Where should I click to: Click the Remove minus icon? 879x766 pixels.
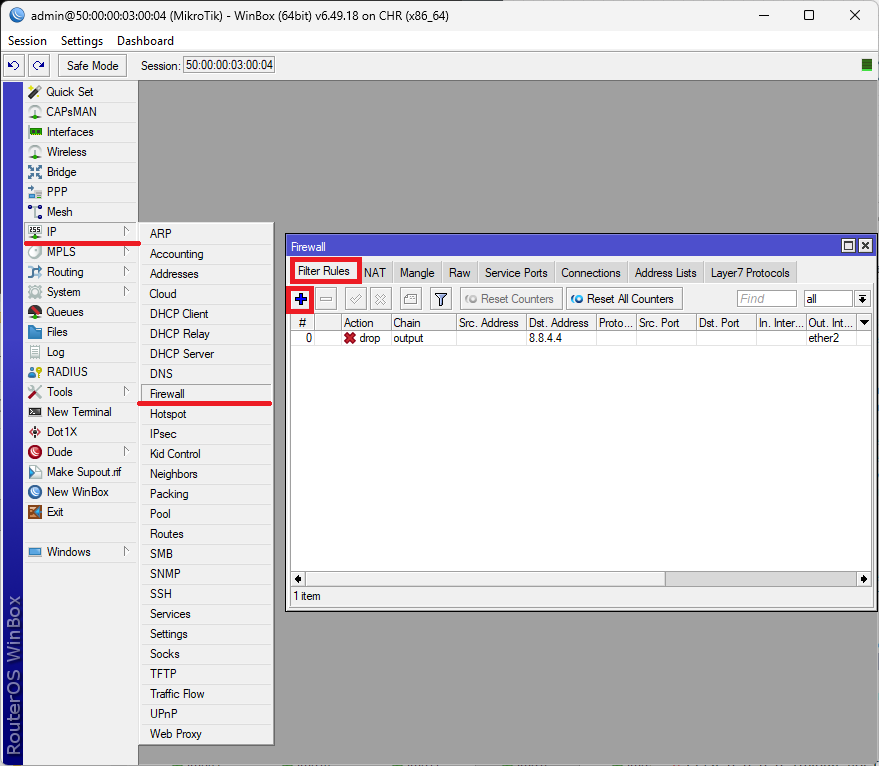(x=327, y=299)
